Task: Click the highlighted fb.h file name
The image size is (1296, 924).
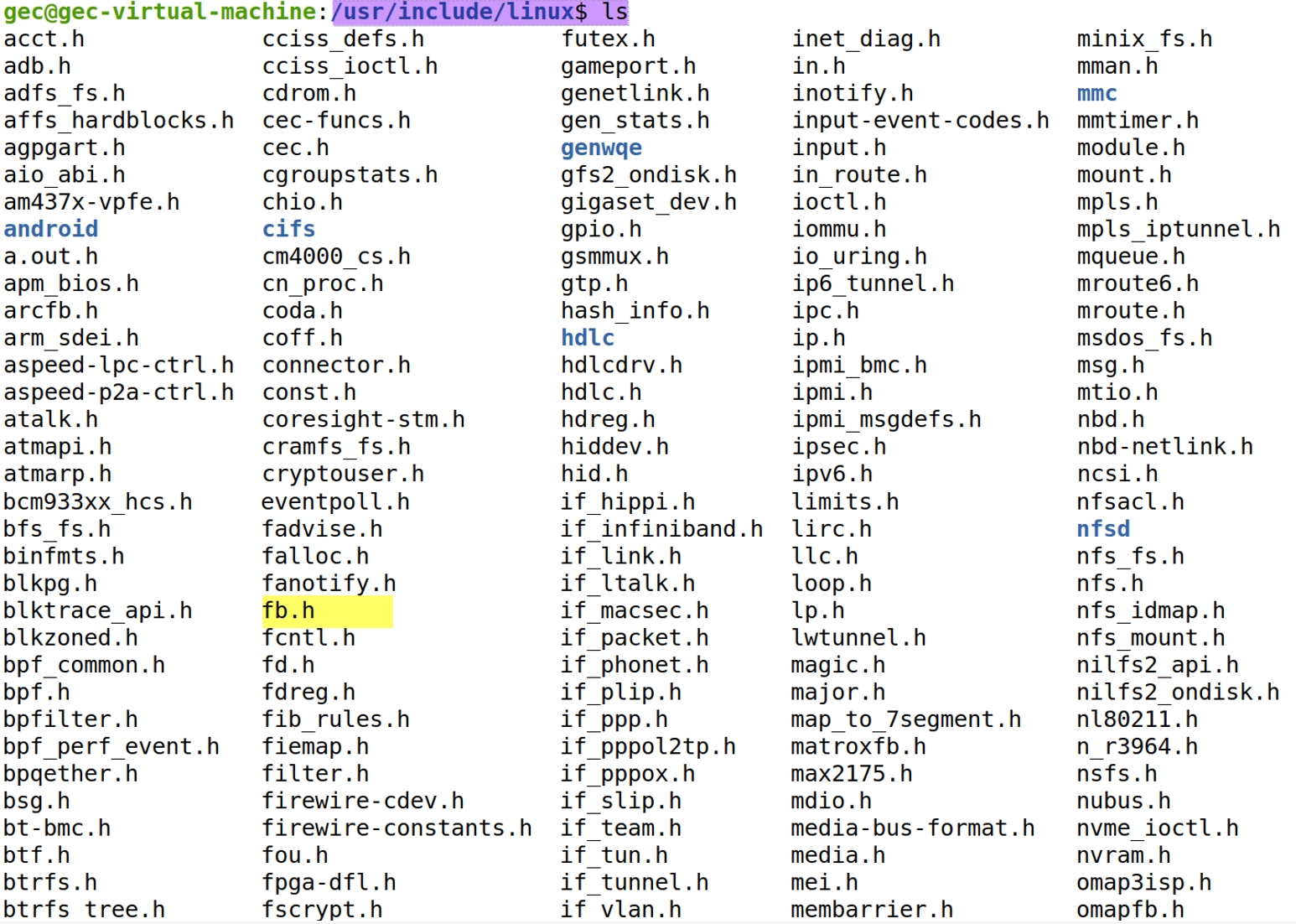Action: click(288, 610)
